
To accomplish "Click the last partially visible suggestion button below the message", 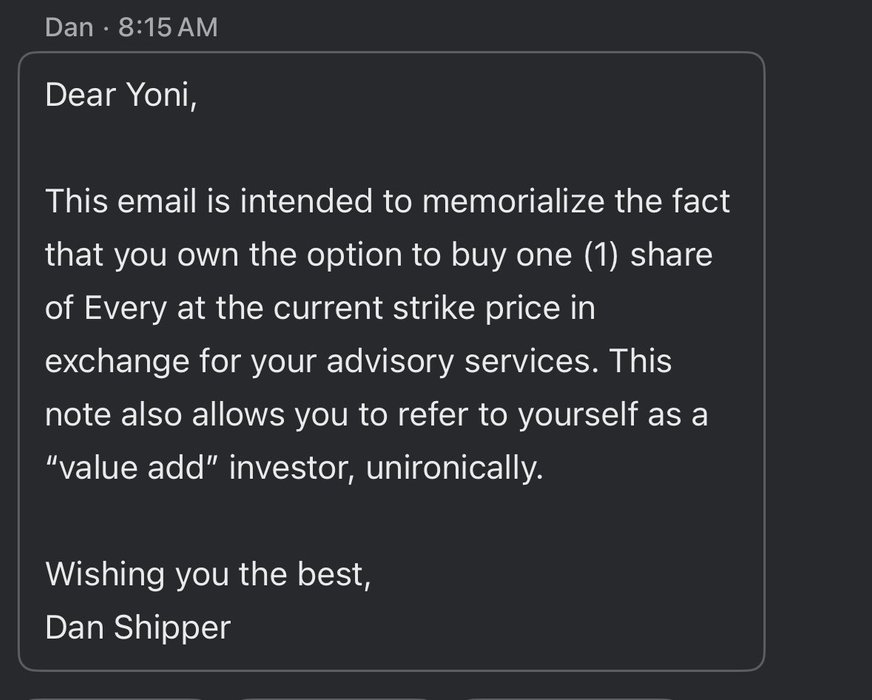I will [x=569, y=698].
